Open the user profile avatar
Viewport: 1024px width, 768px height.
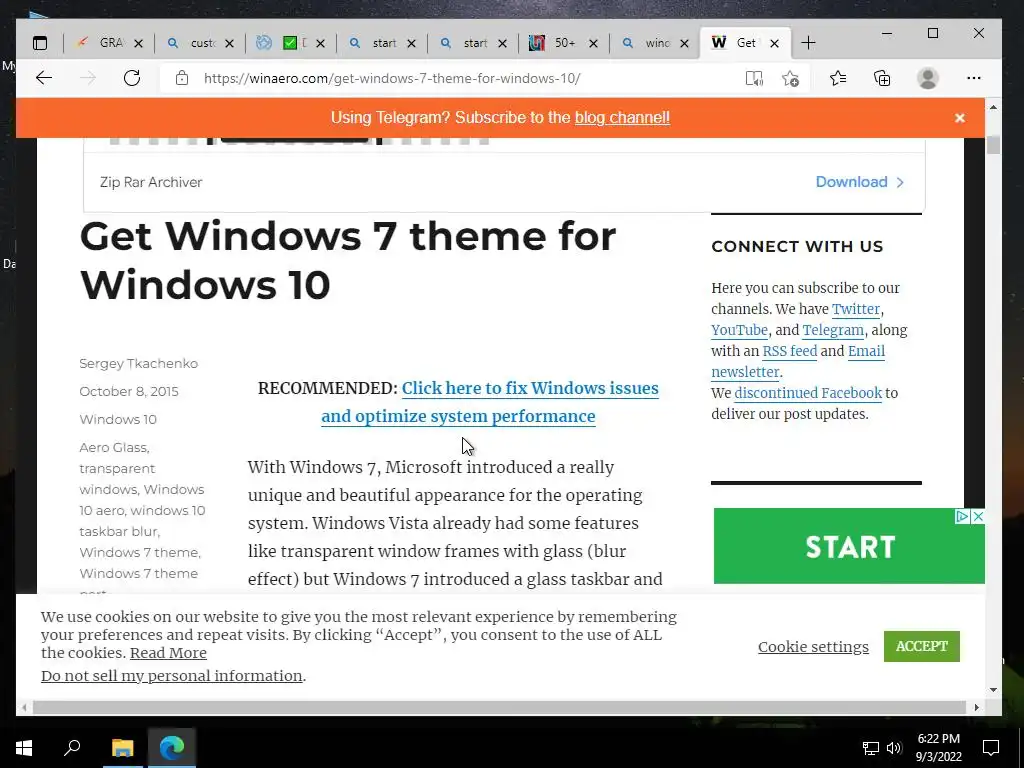click(927, 78)
